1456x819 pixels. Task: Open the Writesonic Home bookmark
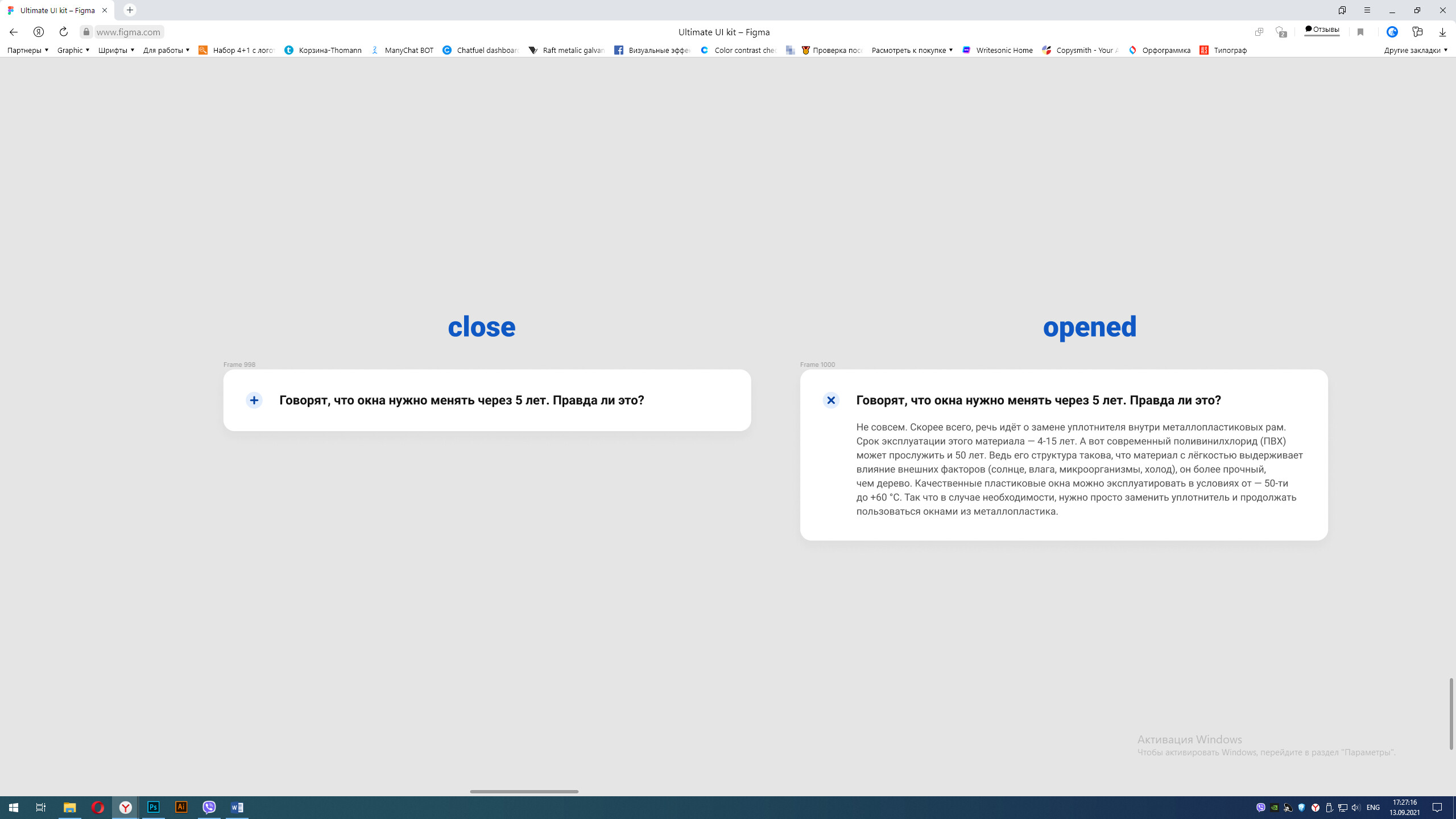(998, 50)
